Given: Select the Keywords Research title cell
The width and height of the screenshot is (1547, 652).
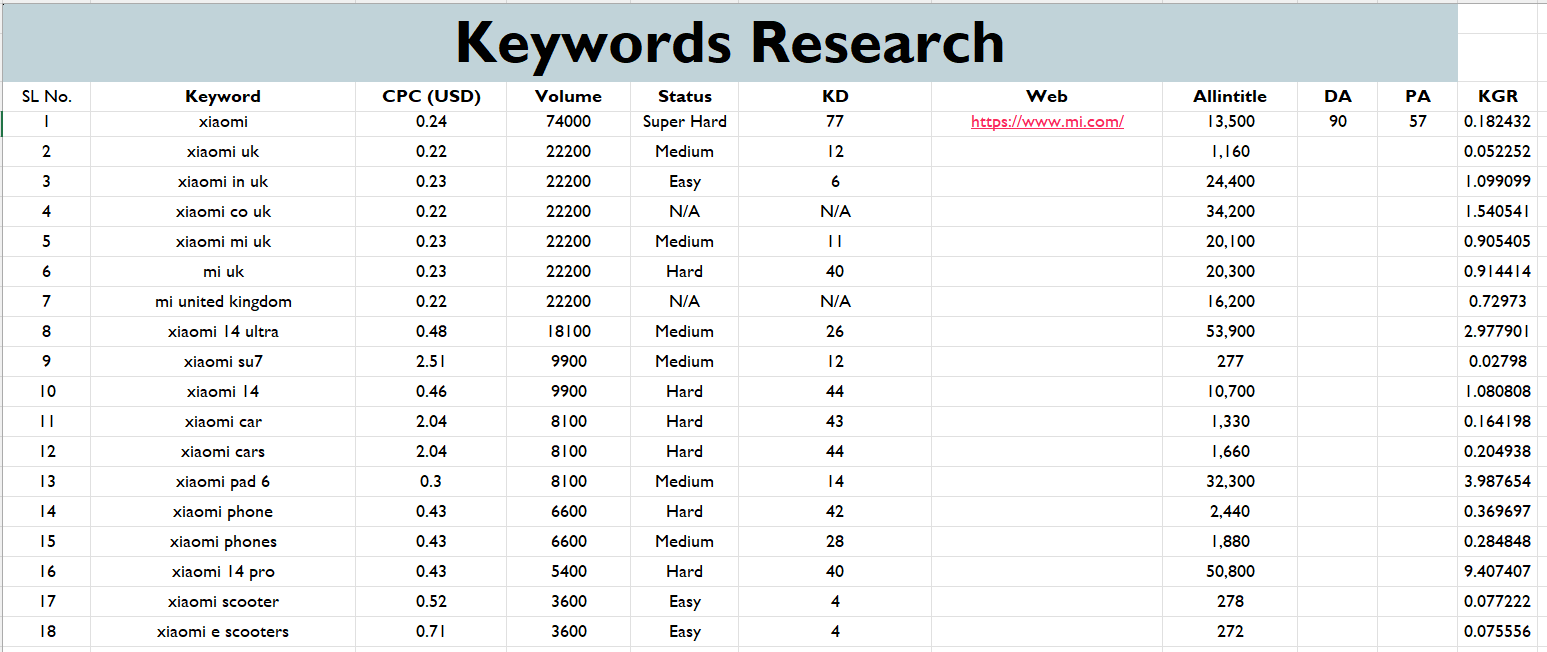Looking at the screenshot, I should pyautogui.click(x=729, y=43).
